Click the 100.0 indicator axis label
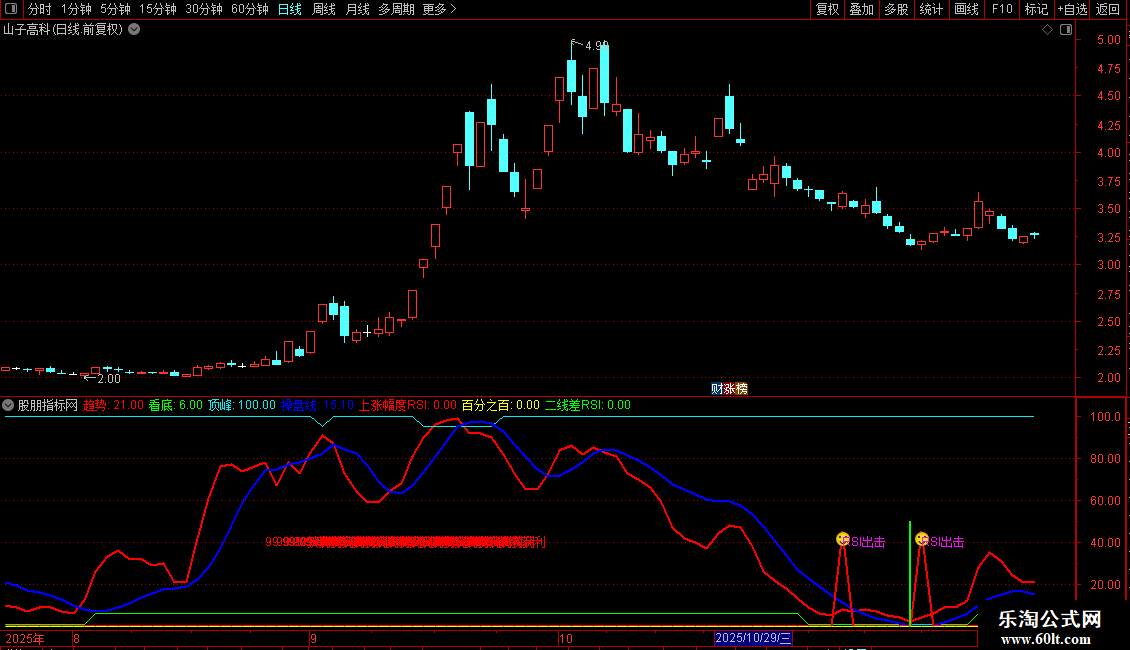 pos(1105,417)
